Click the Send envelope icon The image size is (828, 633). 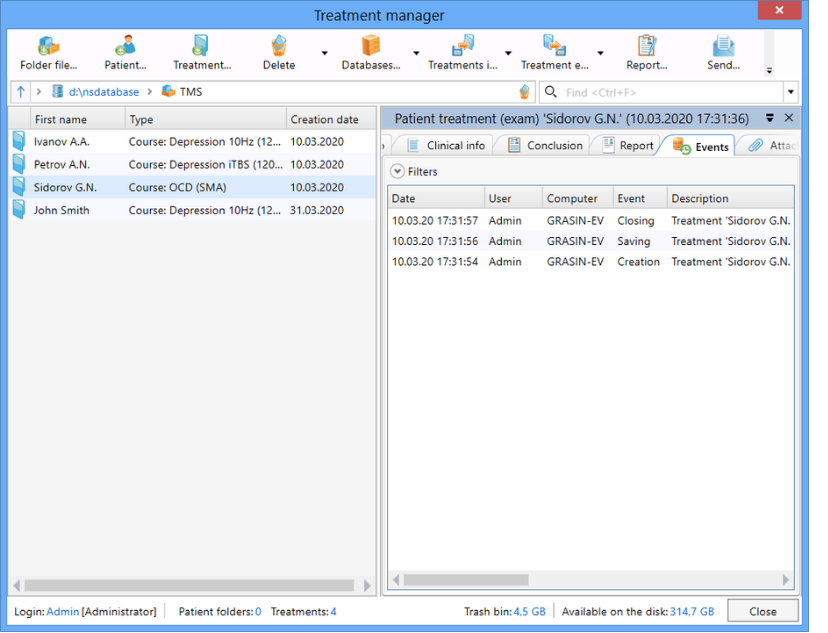(x=722, y=46)
